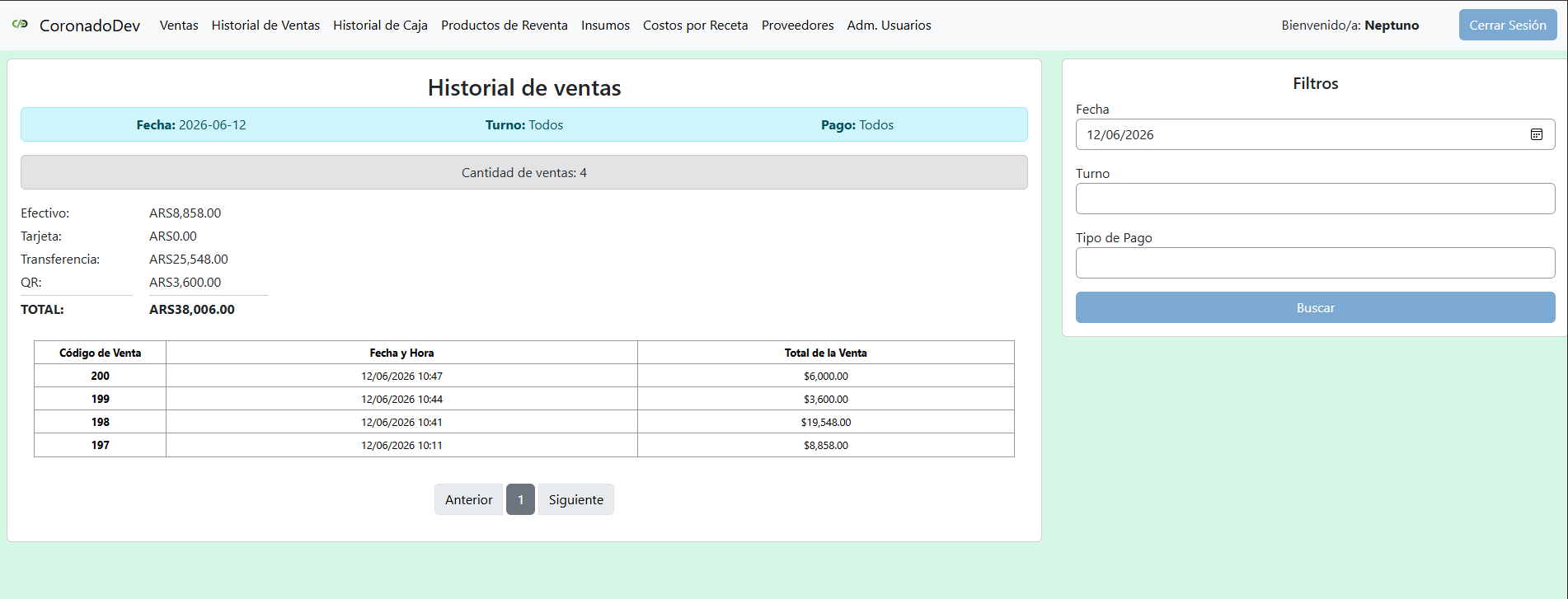Click the date 12/06/2026 10:11

click(401, 445)
